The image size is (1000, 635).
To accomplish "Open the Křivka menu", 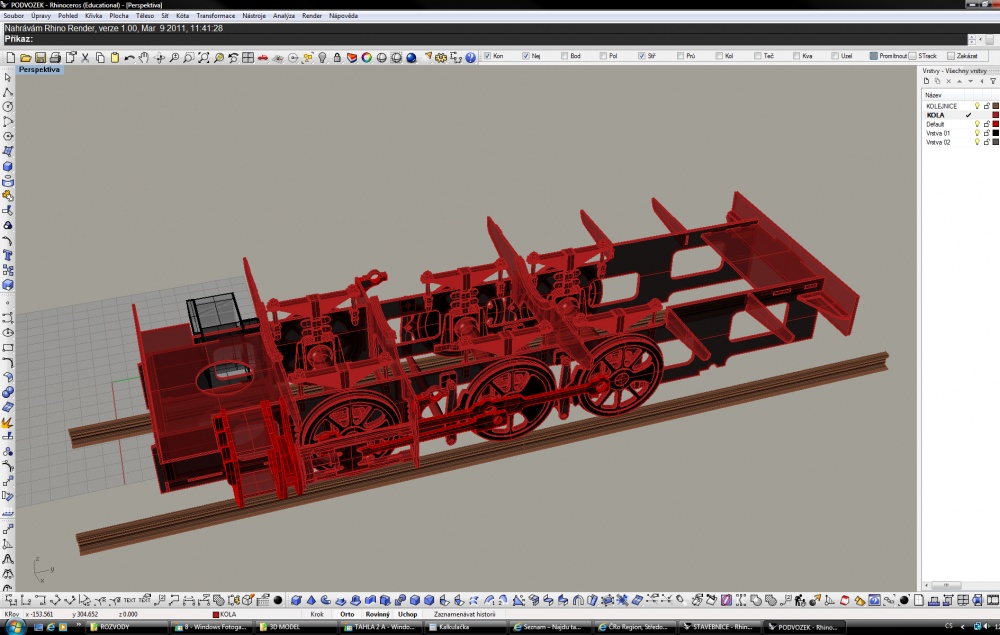I will [x=93, y=16].
